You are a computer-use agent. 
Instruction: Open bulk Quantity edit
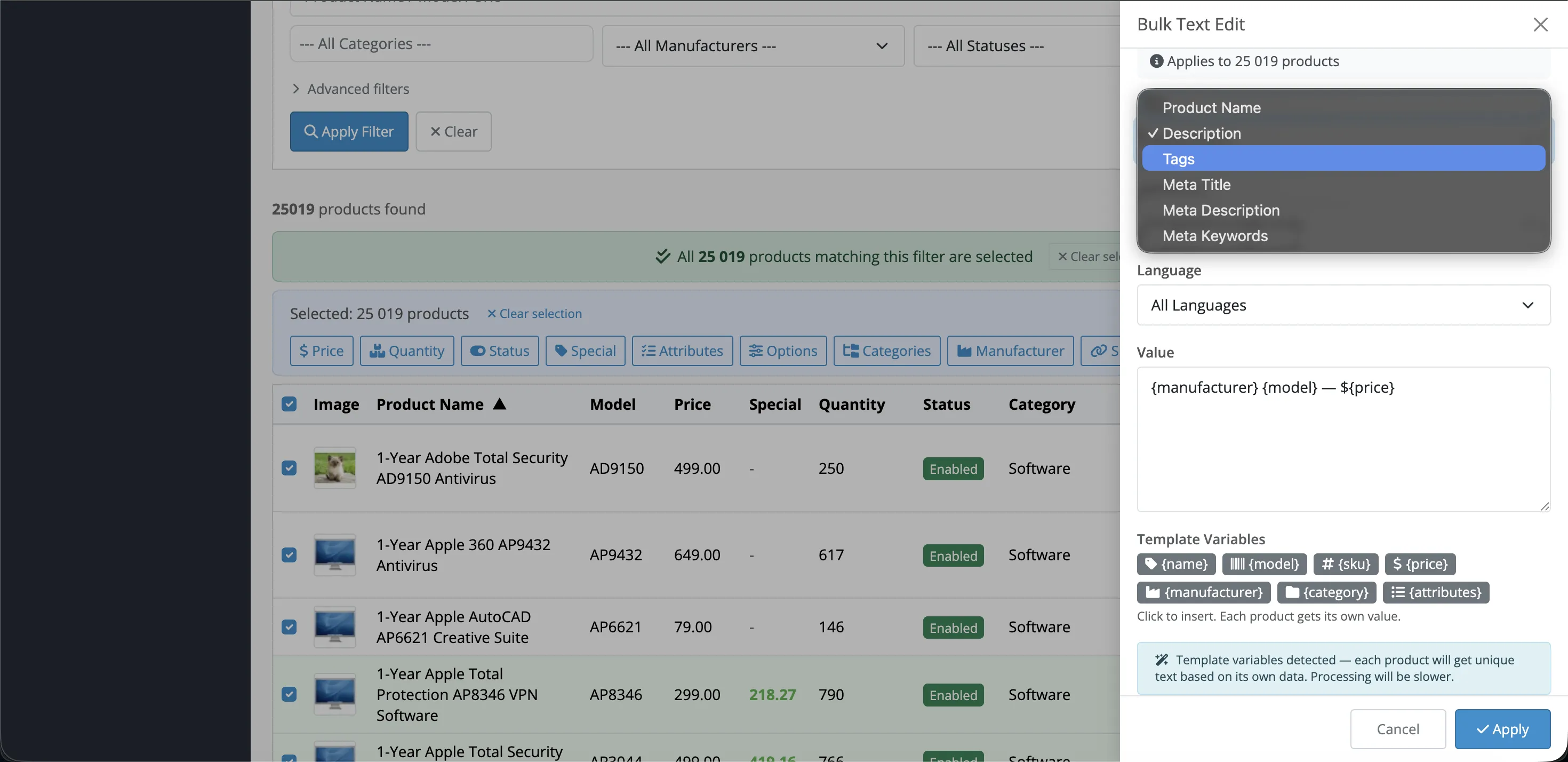[x=406, y=351]
